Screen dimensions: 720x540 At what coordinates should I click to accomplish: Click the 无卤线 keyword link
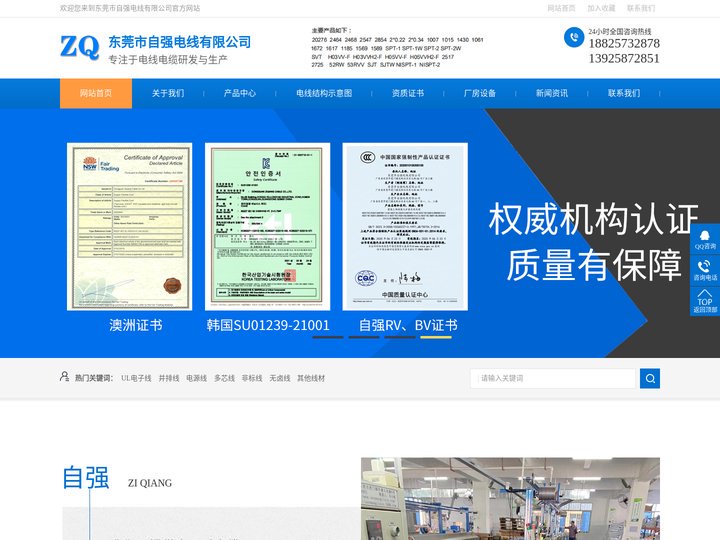(x=280, y=378)
